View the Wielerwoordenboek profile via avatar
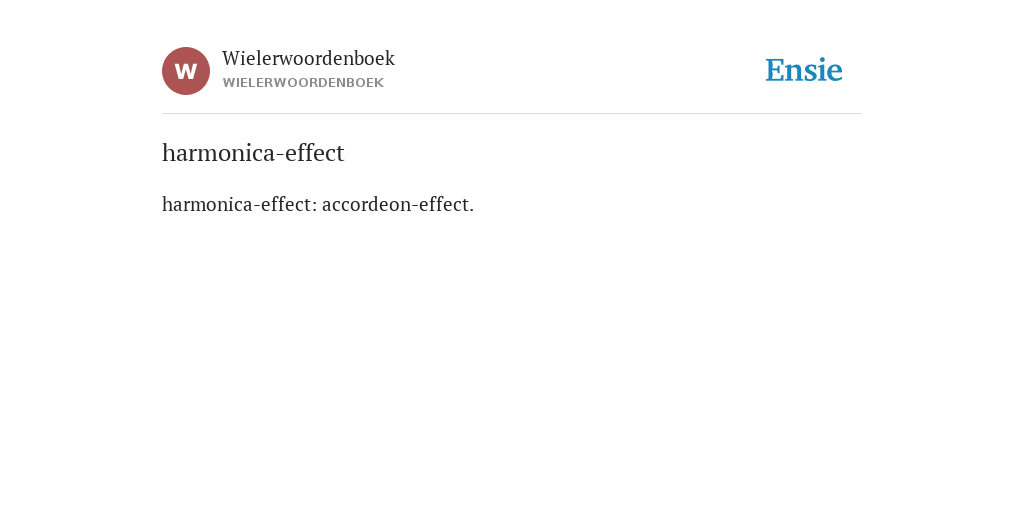The image size is (1024, 512). (x=186, y=71)
